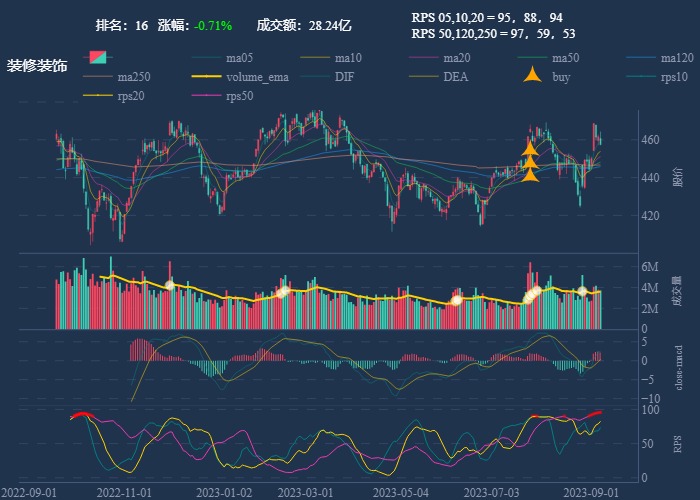This screenshot has width=700, height=500.
Task: Toggle the DEA legend label
Action: pyautogui.click(x=455, y=77)
